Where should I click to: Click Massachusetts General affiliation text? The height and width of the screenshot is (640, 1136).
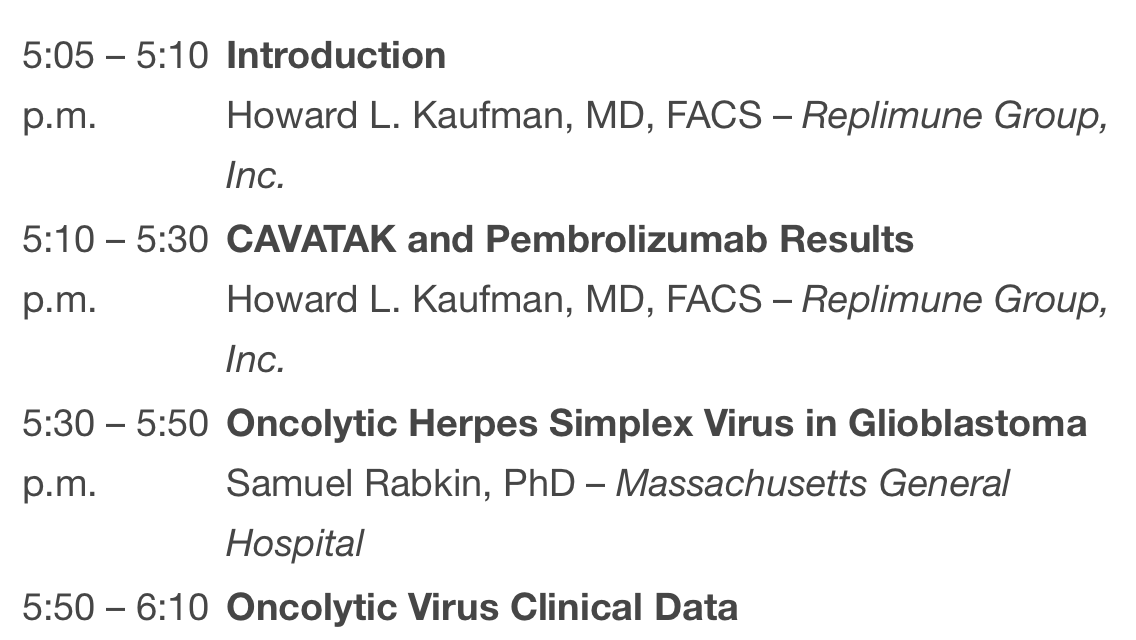[812, 484]
